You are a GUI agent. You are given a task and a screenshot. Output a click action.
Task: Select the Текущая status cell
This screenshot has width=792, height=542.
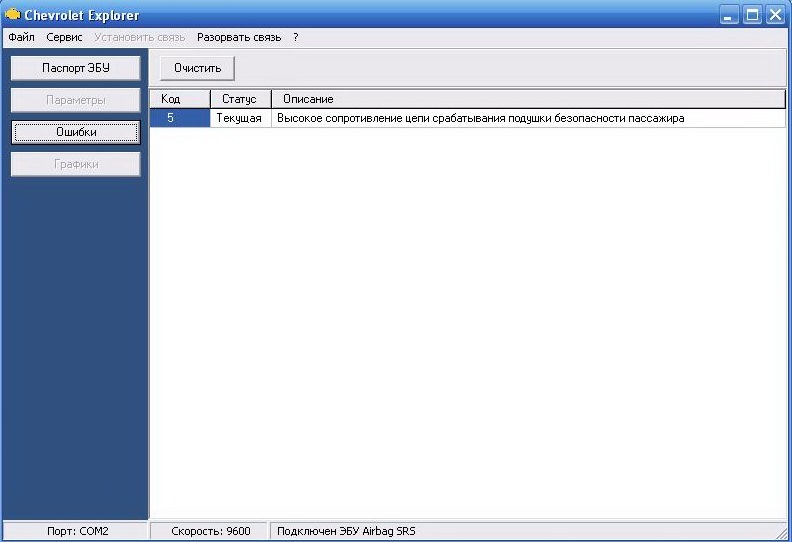pyautogui.click(x=240, y=118)
